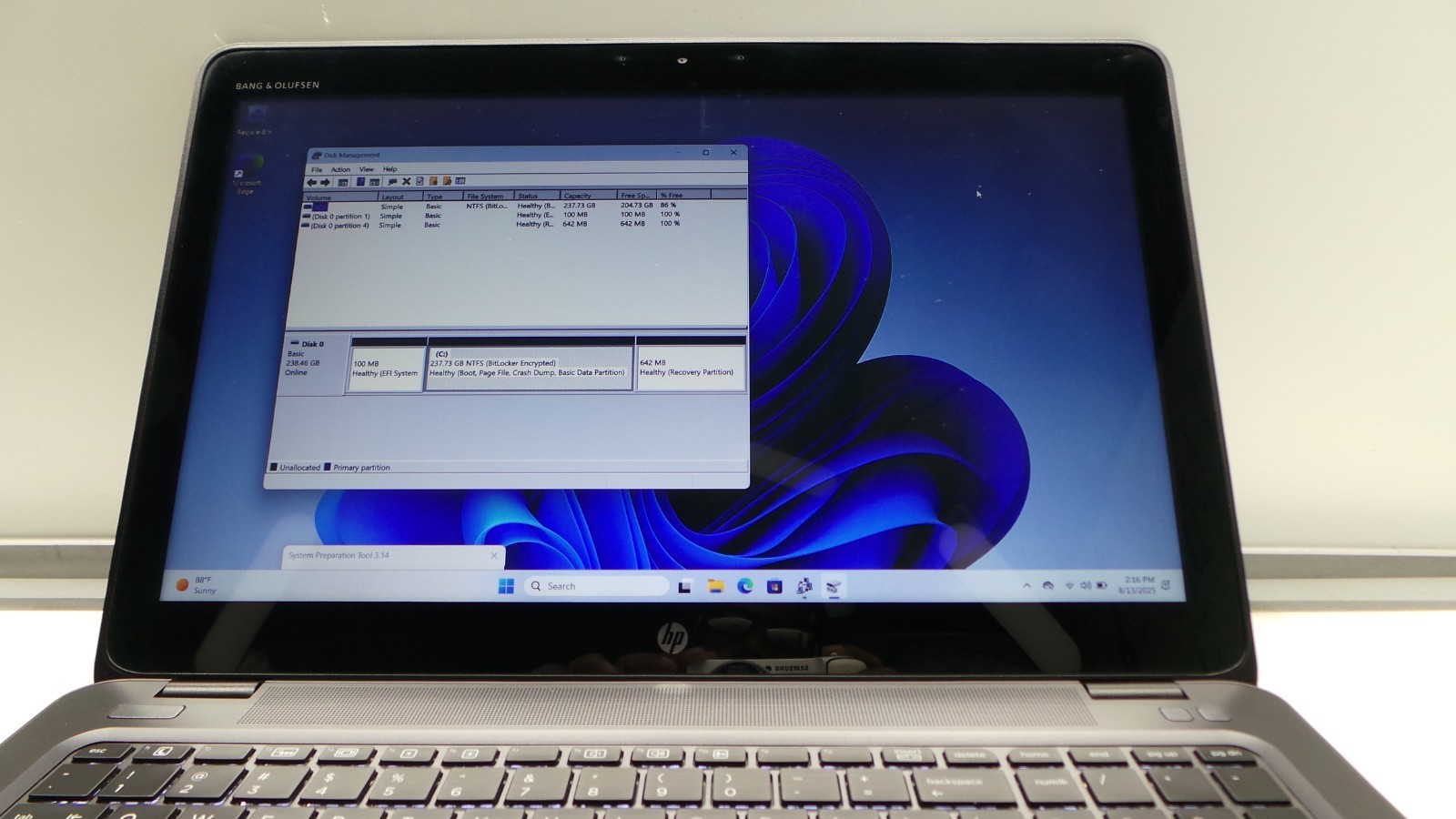1456x819 pixels.
Task: Click the Disk Management taskbar icon
Action: 833,587
